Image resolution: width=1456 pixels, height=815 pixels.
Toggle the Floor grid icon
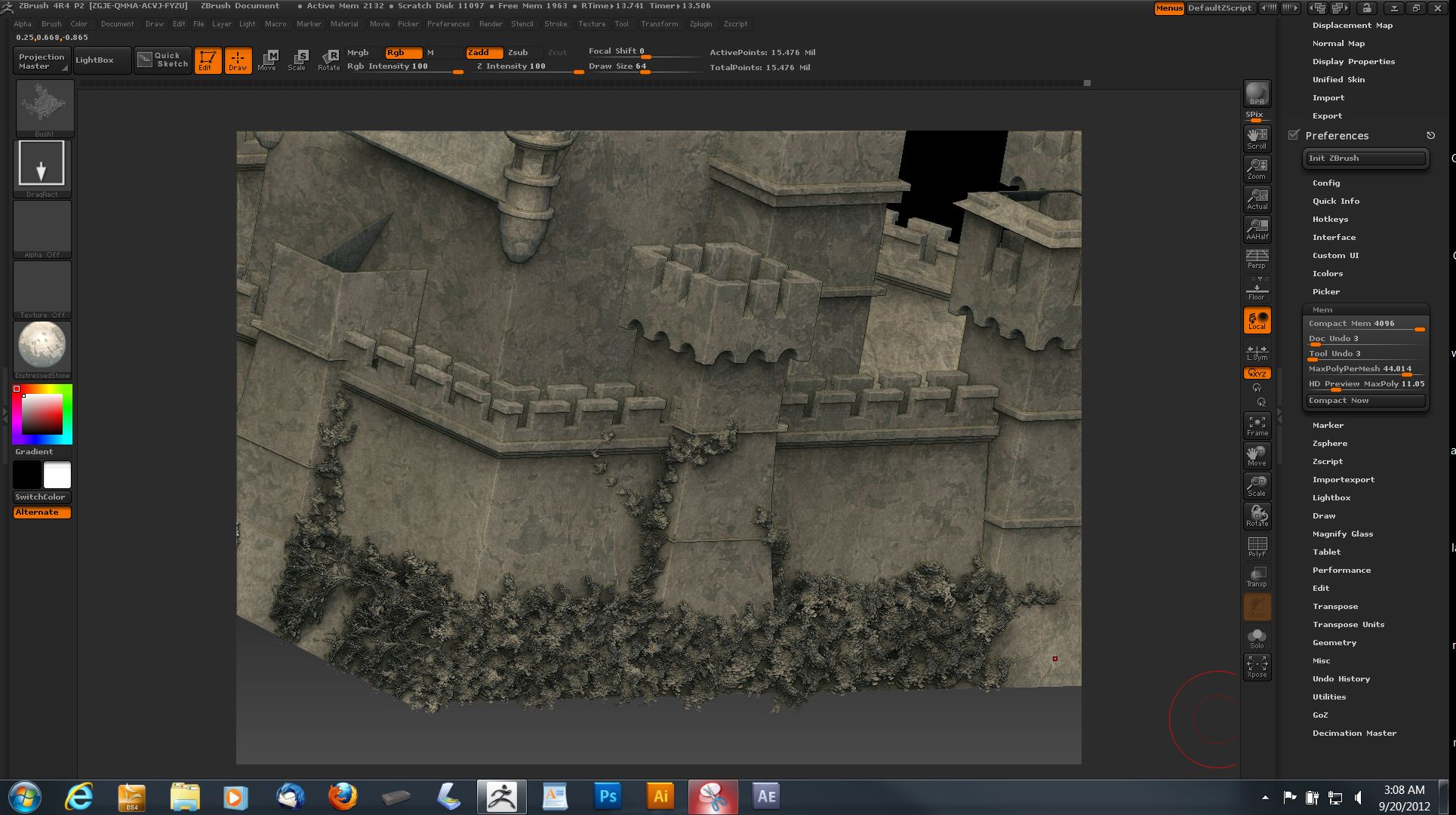click(1257, 289)
